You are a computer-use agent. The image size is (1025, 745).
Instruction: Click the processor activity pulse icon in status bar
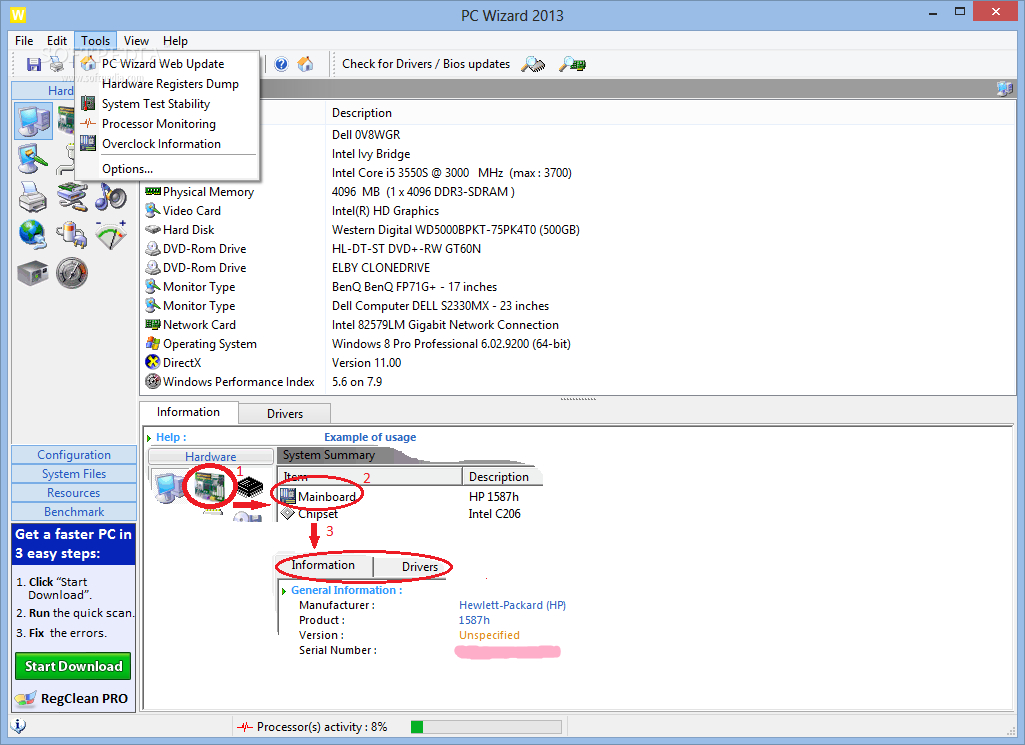coord(244,727)
